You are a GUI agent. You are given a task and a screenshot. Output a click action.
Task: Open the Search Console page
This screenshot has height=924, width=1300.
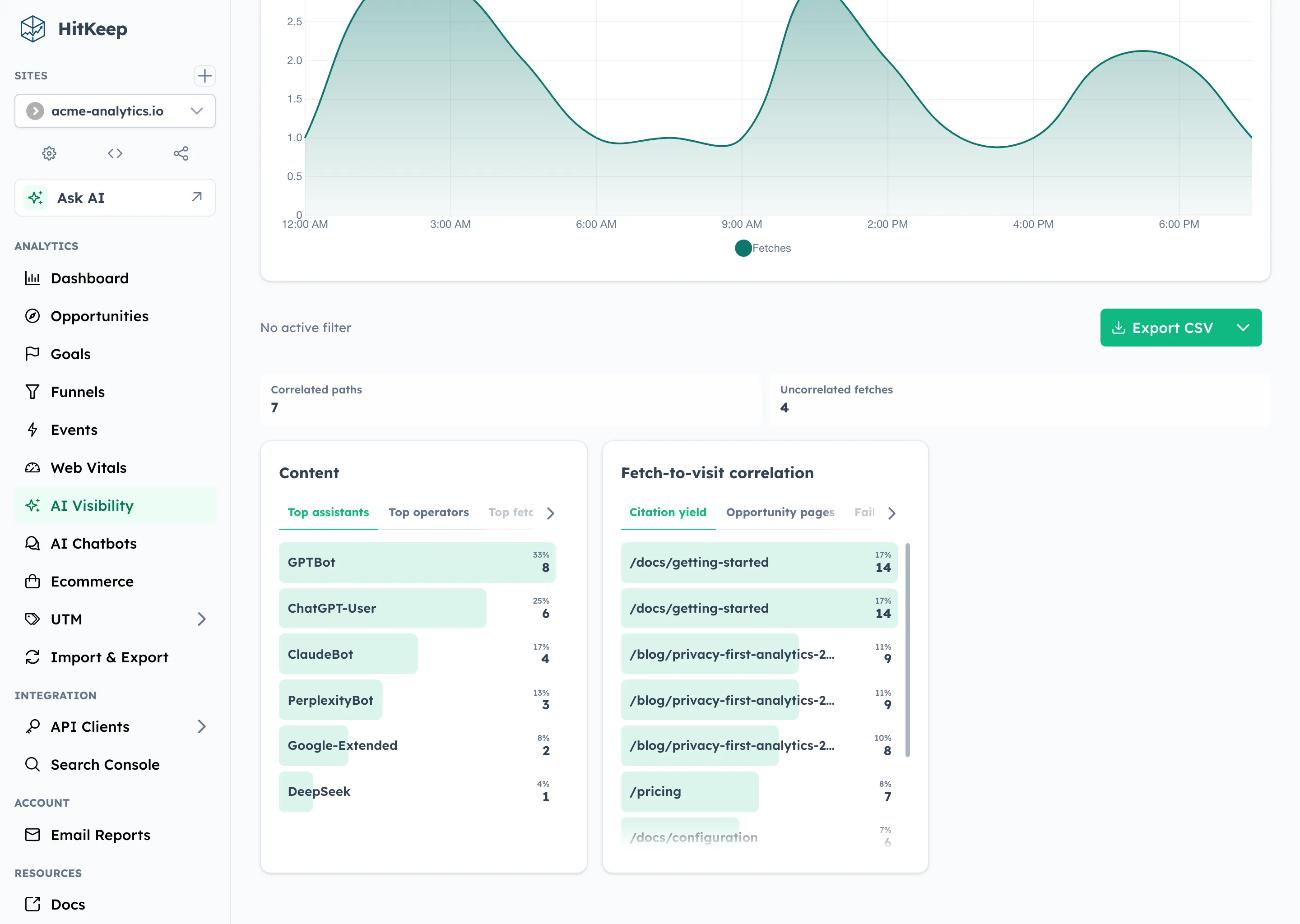[115, 765]
